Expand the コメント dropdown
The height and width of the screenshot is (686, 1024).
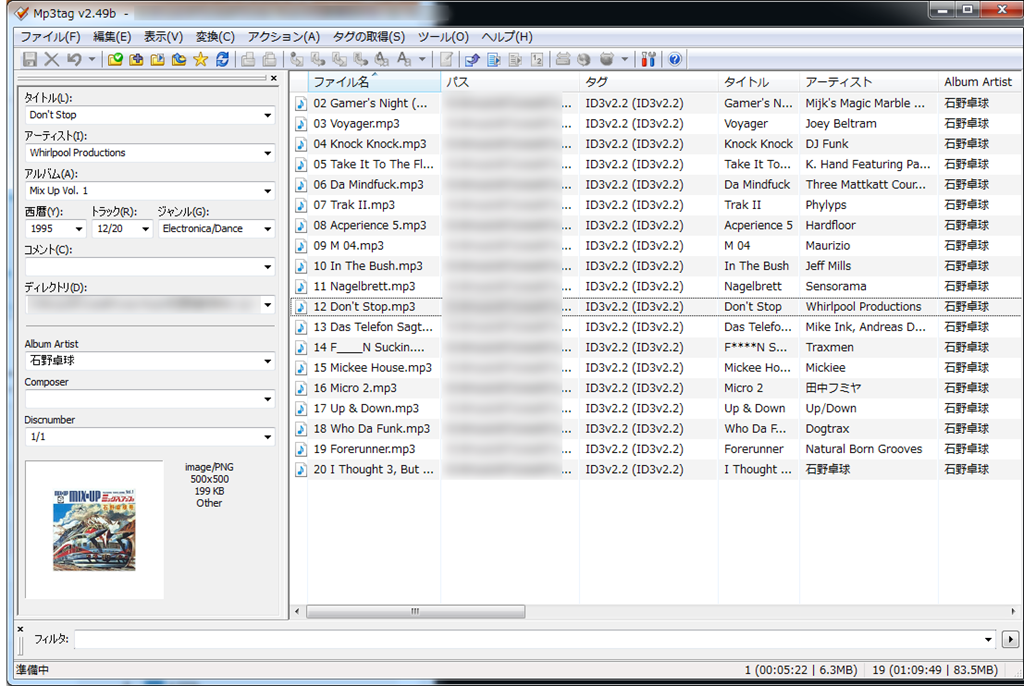point(267,267)
